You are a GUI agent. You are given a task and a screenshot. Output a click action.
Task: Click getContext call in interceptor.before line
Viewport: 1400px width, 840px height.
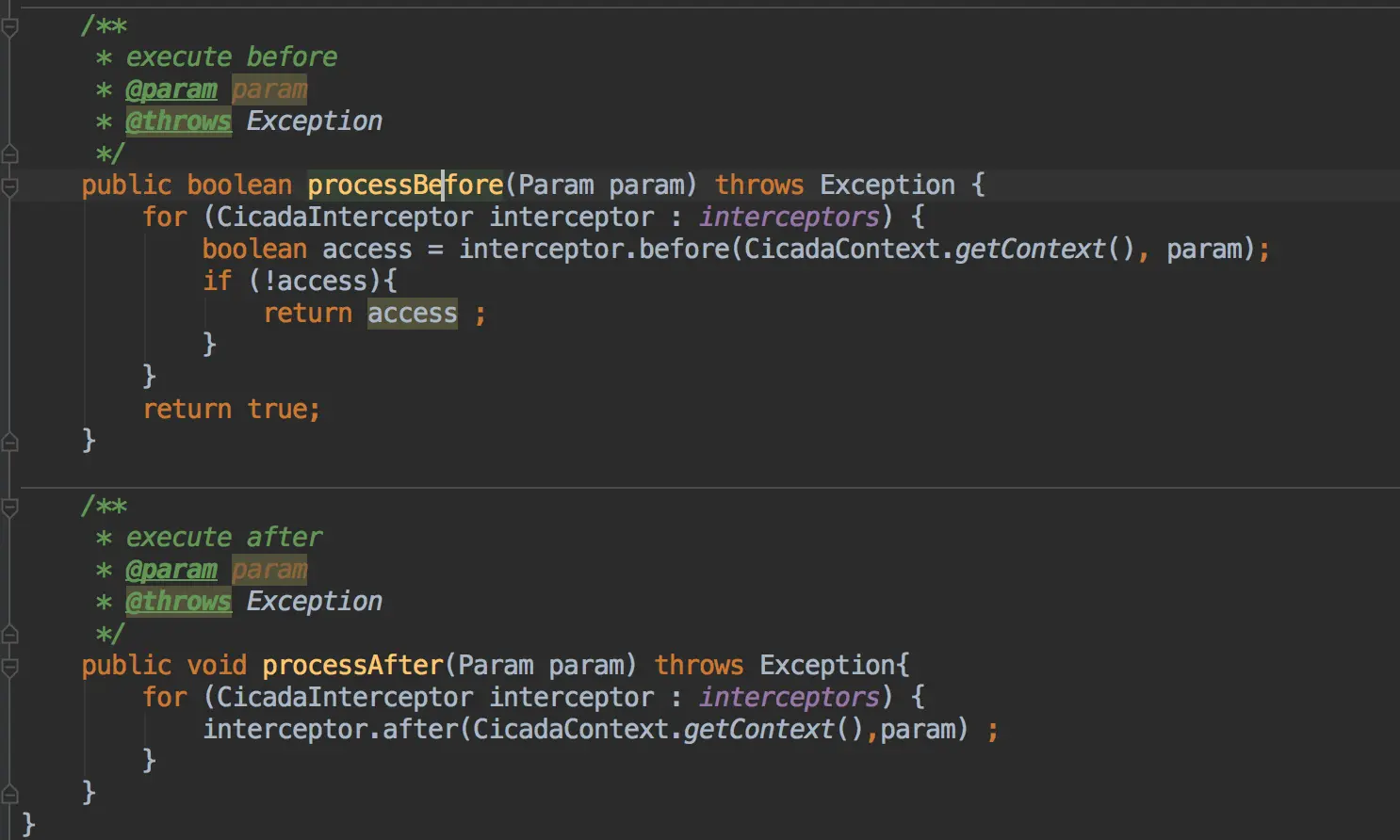pos(1029,249)
